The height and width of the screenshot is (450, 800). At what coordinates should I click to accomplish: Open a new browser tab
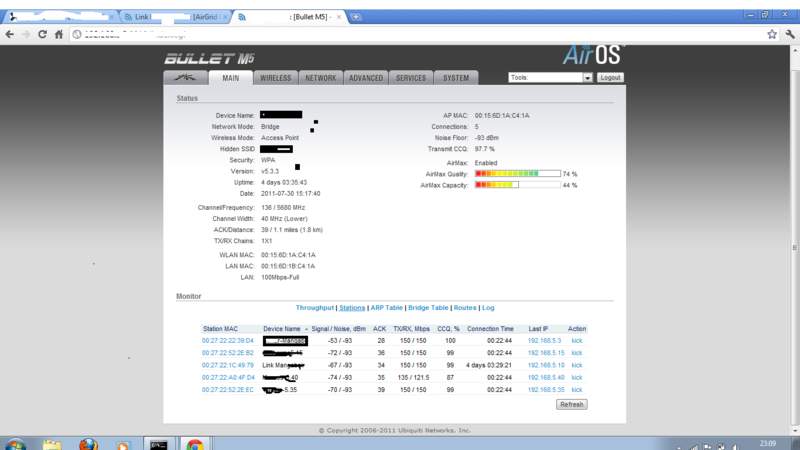(356, 17)
